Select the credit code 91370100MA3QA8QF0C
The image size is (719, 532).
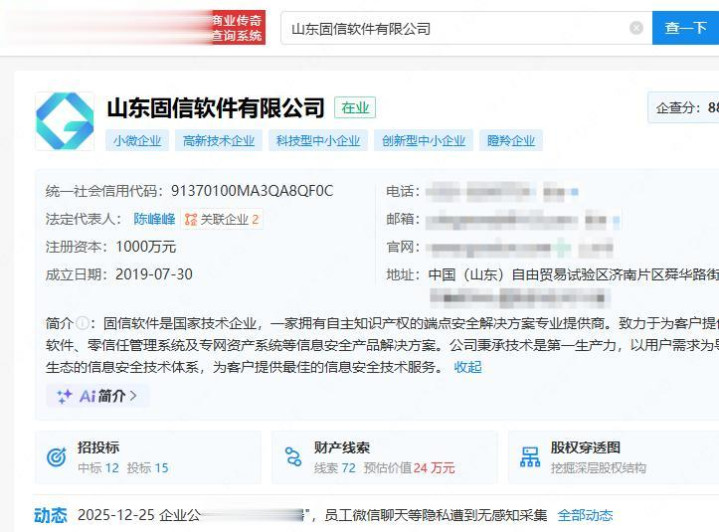coord(252,191)
